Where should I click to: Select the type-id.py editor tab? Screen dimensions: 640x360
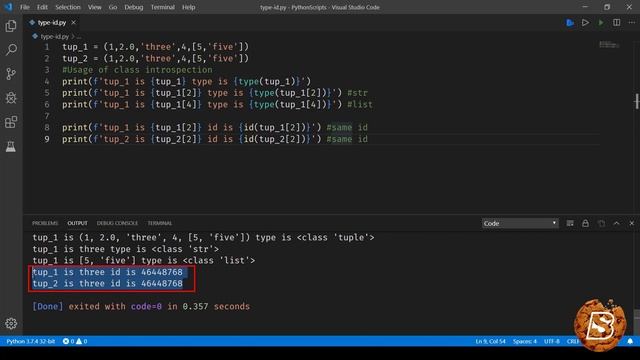tap(51, 23)
